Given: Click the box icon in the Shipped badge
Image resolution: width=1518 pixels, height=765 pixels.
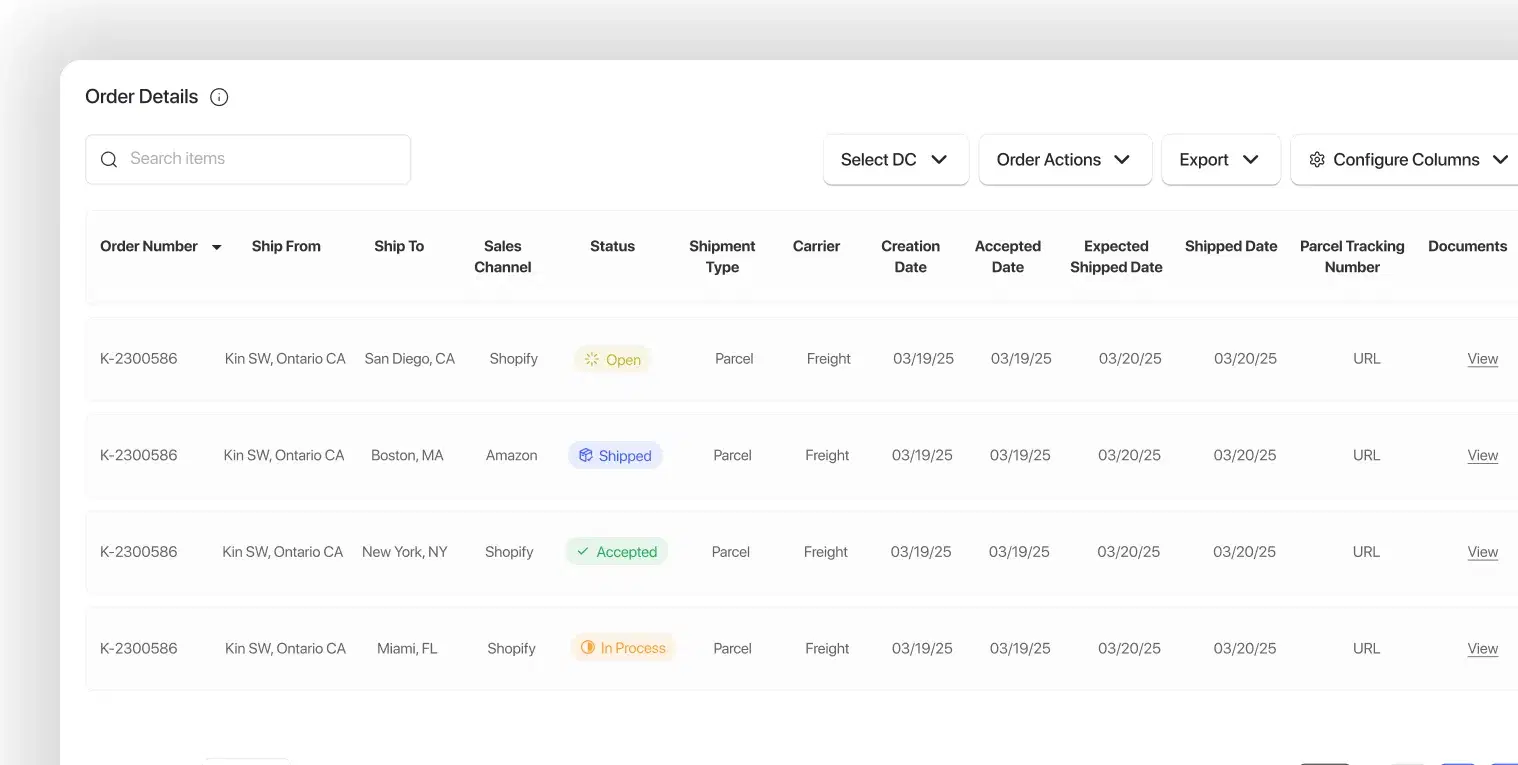Looking at the screenshot, I should point(585,455).
